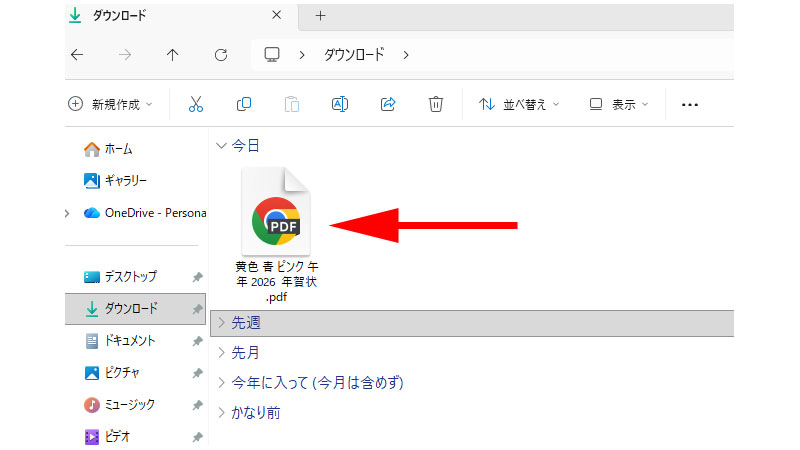Open the three-dots more options menu
The height and width of the screenshot is (450, 800).
click(x=690, y=105)
